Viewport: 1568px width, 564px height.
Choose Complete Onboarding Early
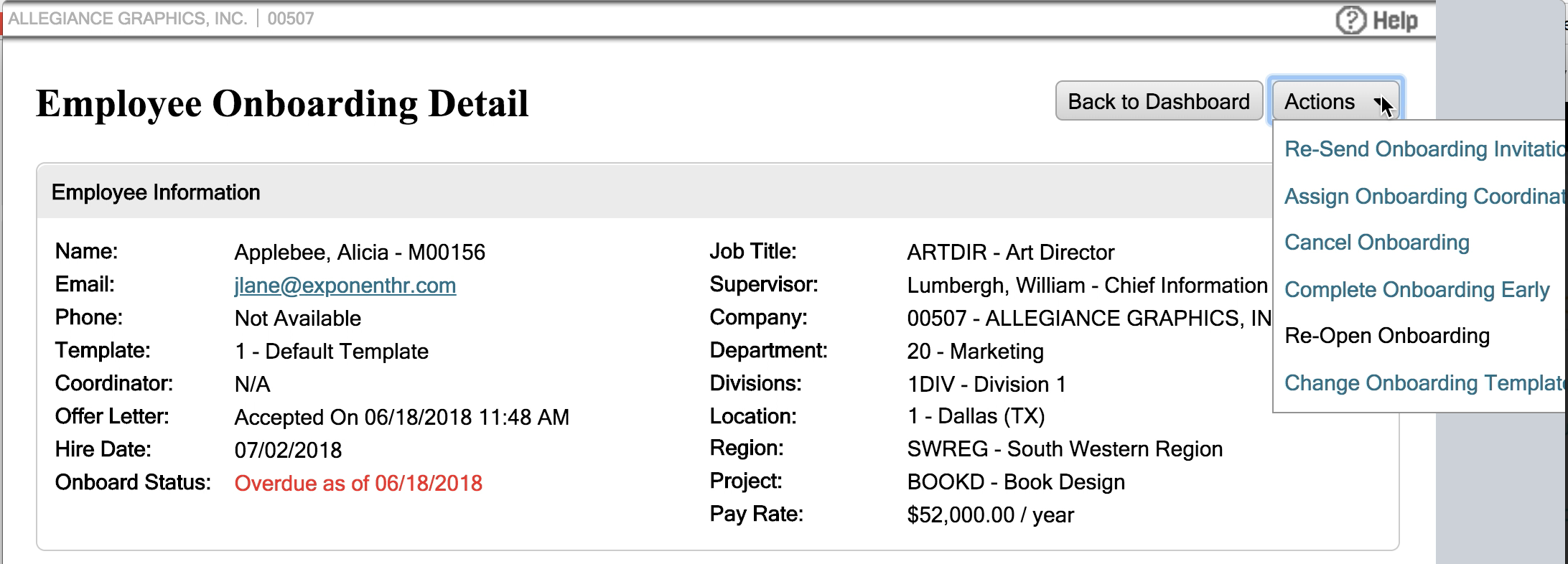(x=1417, y=290)
